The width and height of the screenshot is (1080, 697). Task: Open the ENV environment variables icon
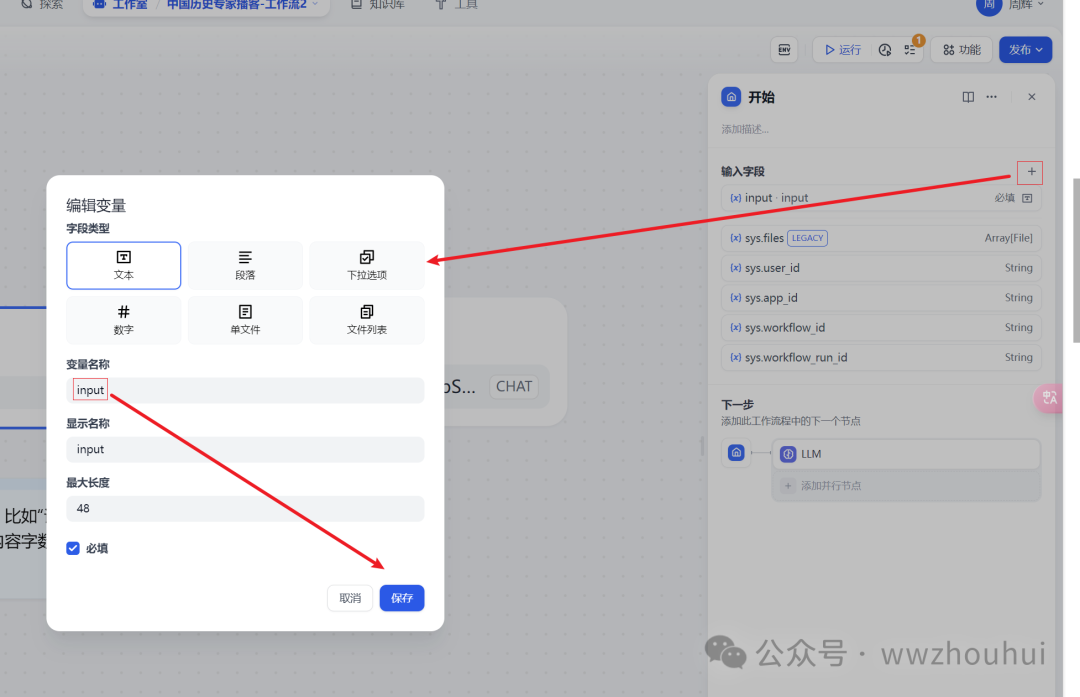[x=784, y=50]
